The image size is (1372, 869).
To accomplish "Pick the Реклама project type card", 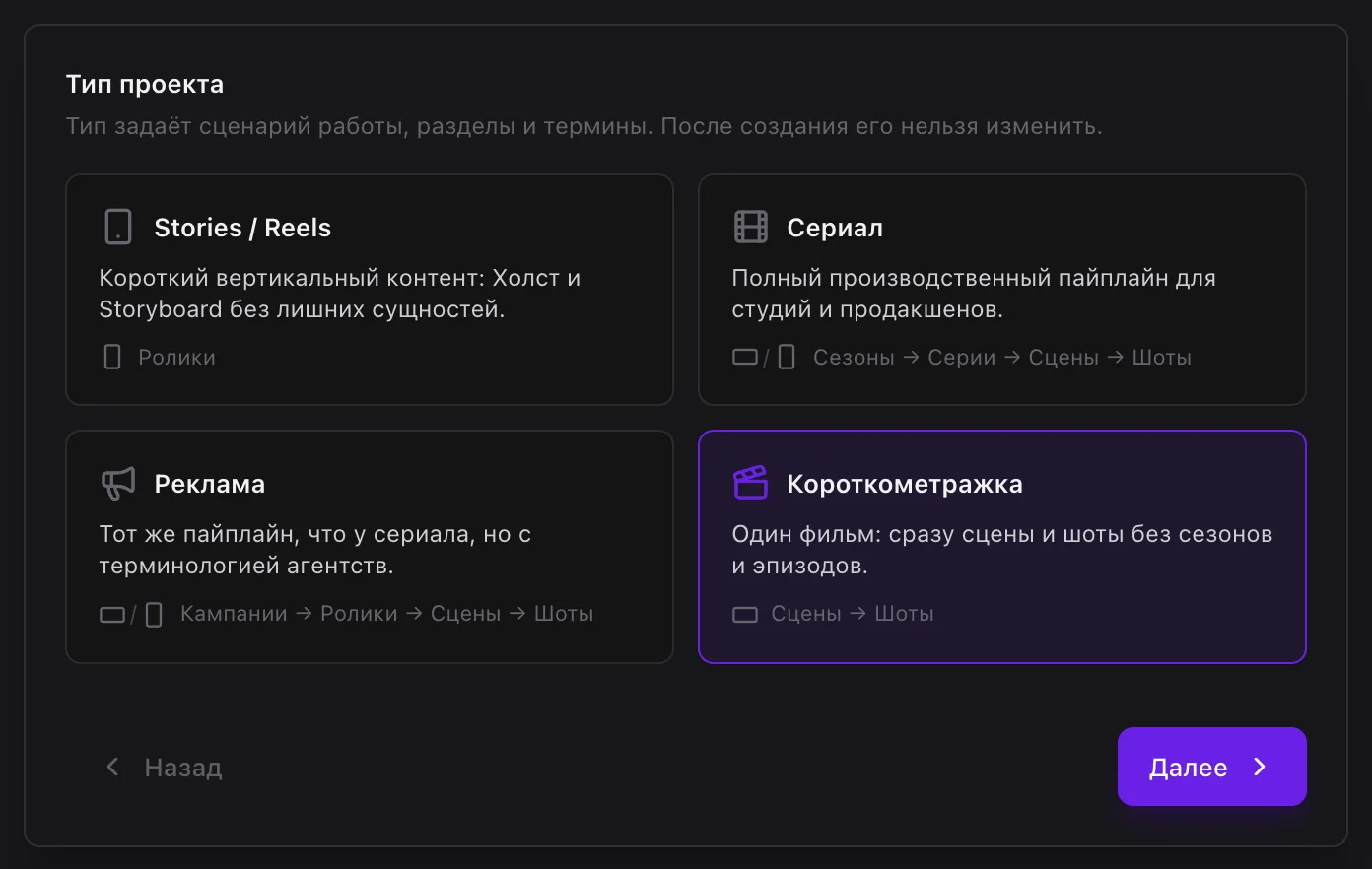I will [x=370, y=547].
